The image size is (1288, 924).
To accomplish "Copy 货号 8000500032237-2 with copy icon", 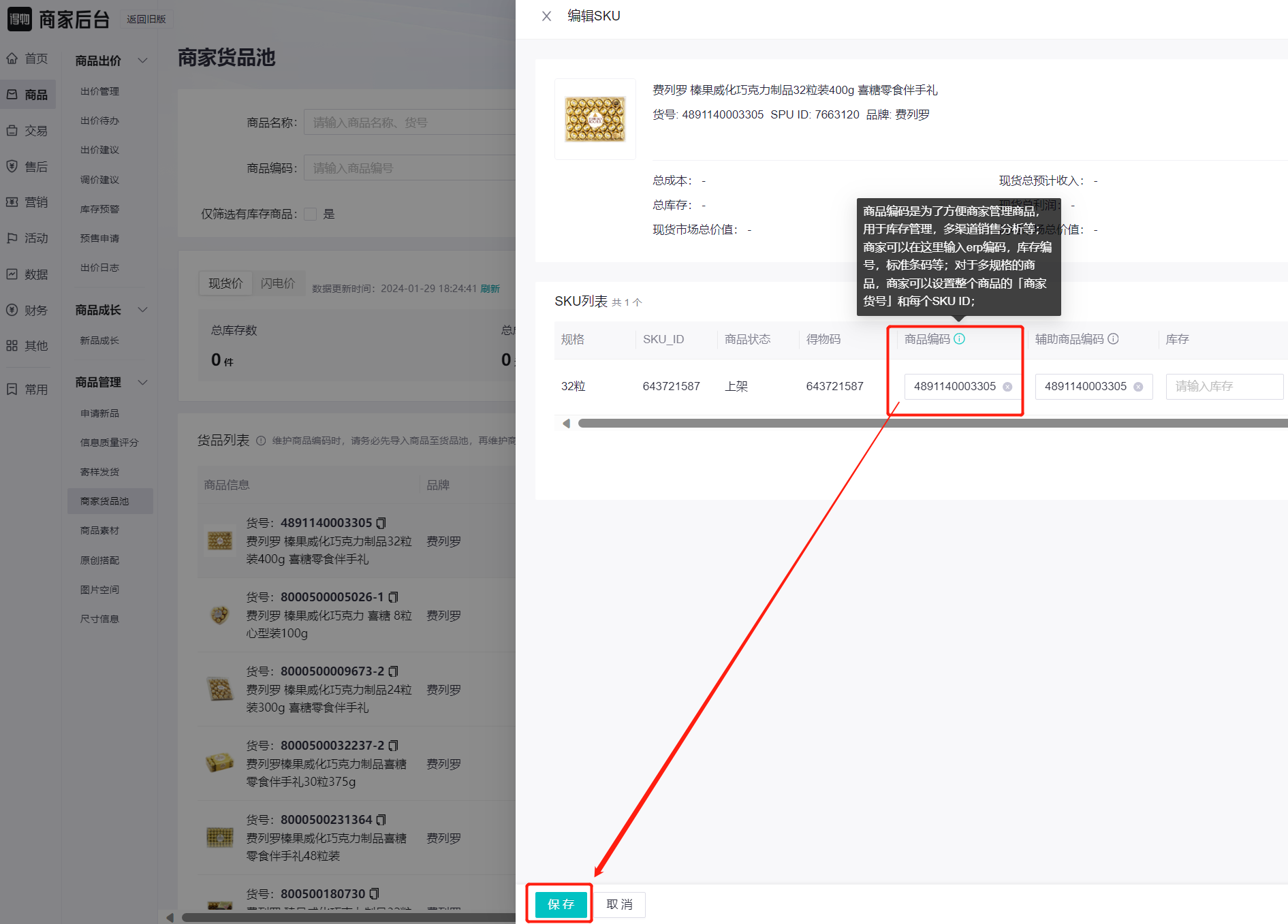I will 393,746.
